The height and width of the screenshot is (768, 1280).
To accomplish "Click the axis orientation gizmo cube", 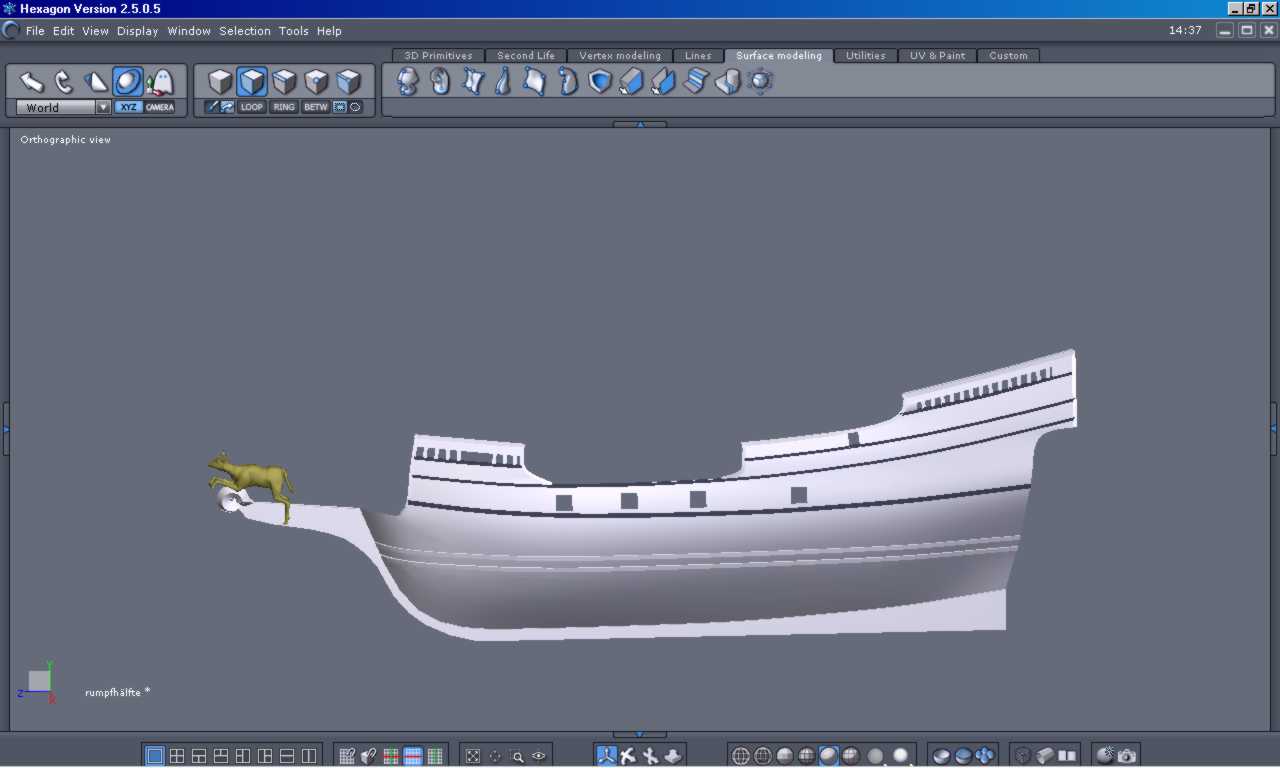I will coord(39,681).
